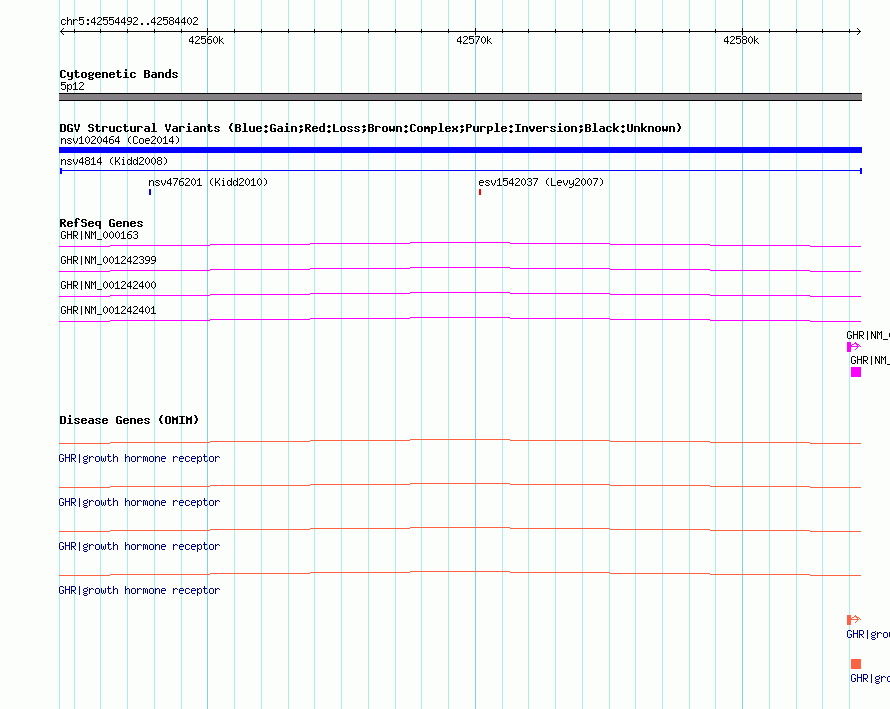Open the GHR|NM_000163 transcript label
This screenshot has width=890, height=709.
[99, 236]
